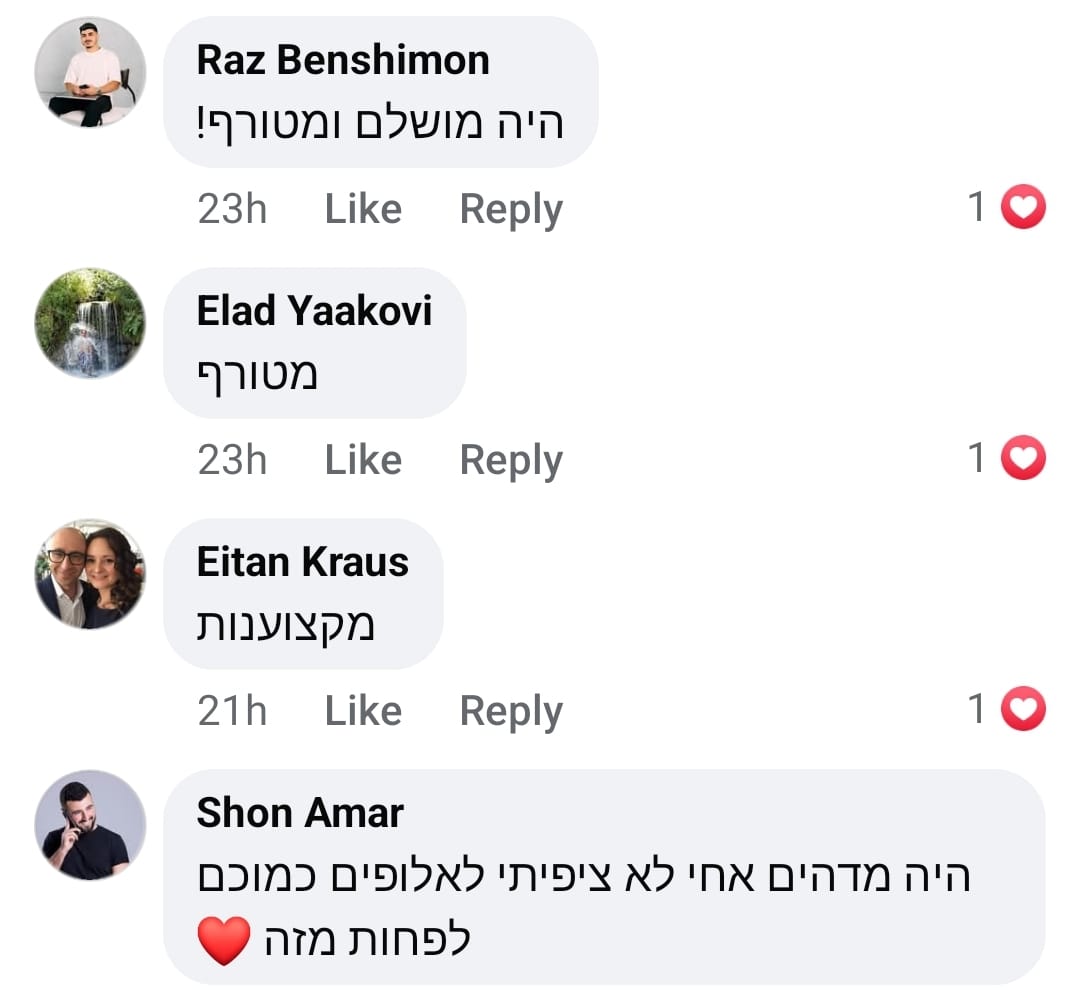Click the heart reaction on Raz Benshimon's comment

tap(1022, 208)
